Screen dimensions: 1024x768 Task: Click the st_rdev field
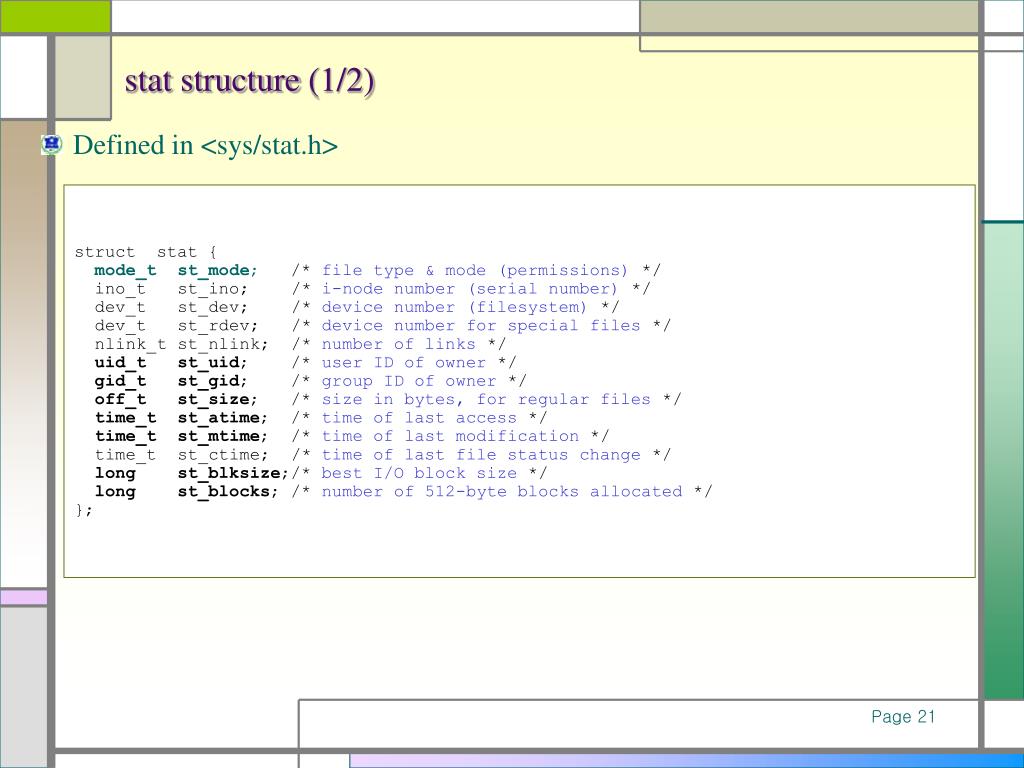217,325
